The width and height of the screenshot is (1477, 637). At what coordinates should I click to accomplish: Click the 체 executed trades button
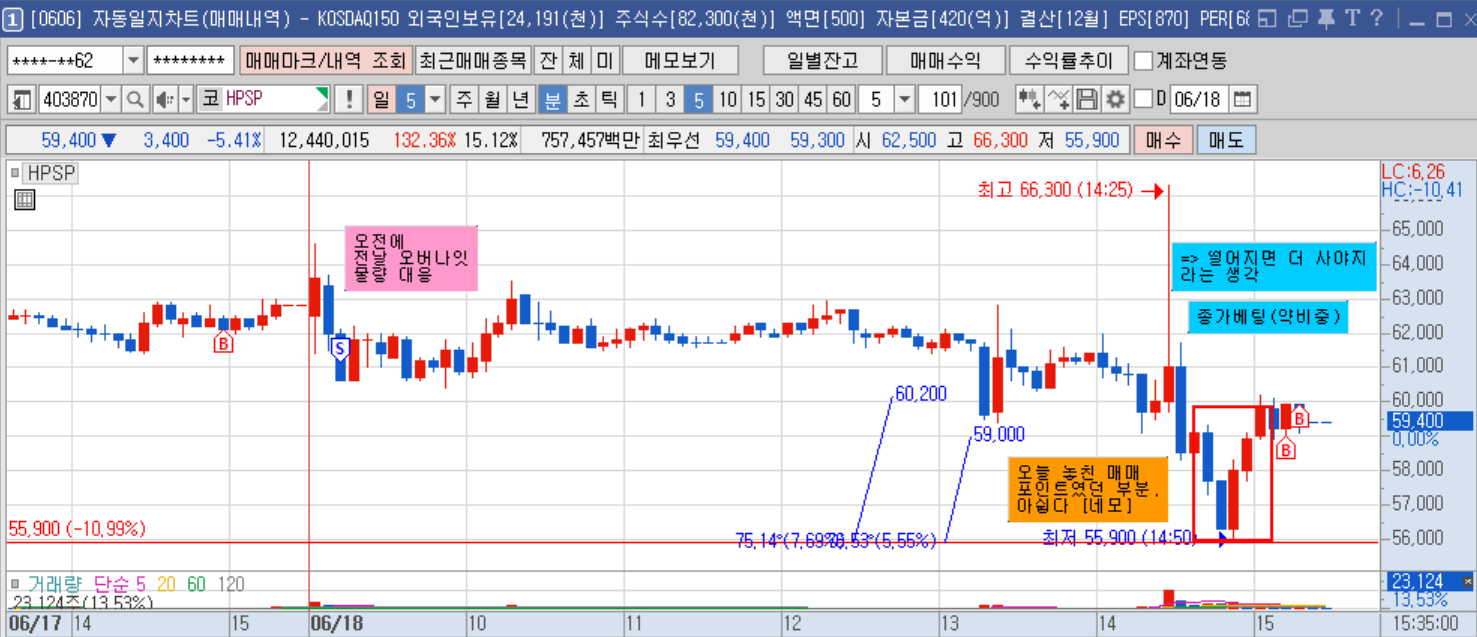coord(577,61)
